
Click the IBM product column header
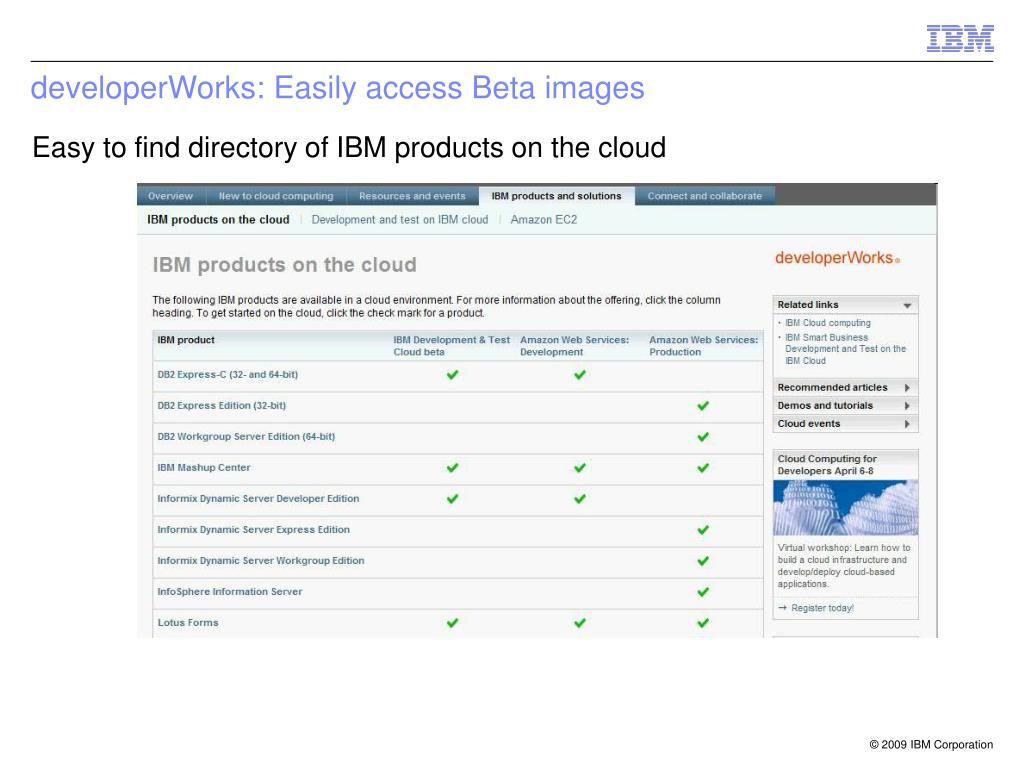click(x=186, y=340)
